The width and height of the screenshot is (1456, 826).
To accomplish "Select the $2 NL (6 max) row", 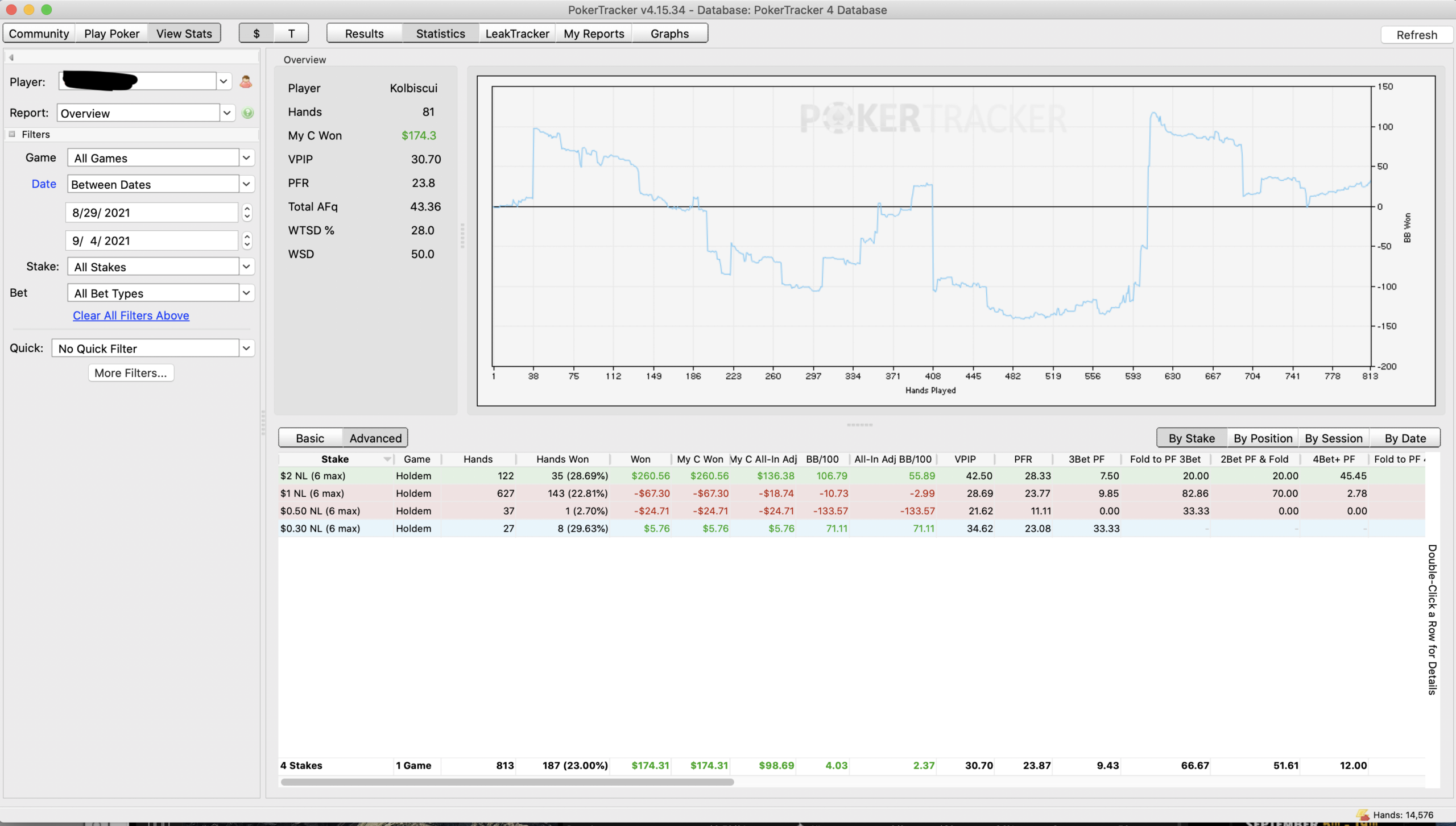I will [x=851, y=476].
